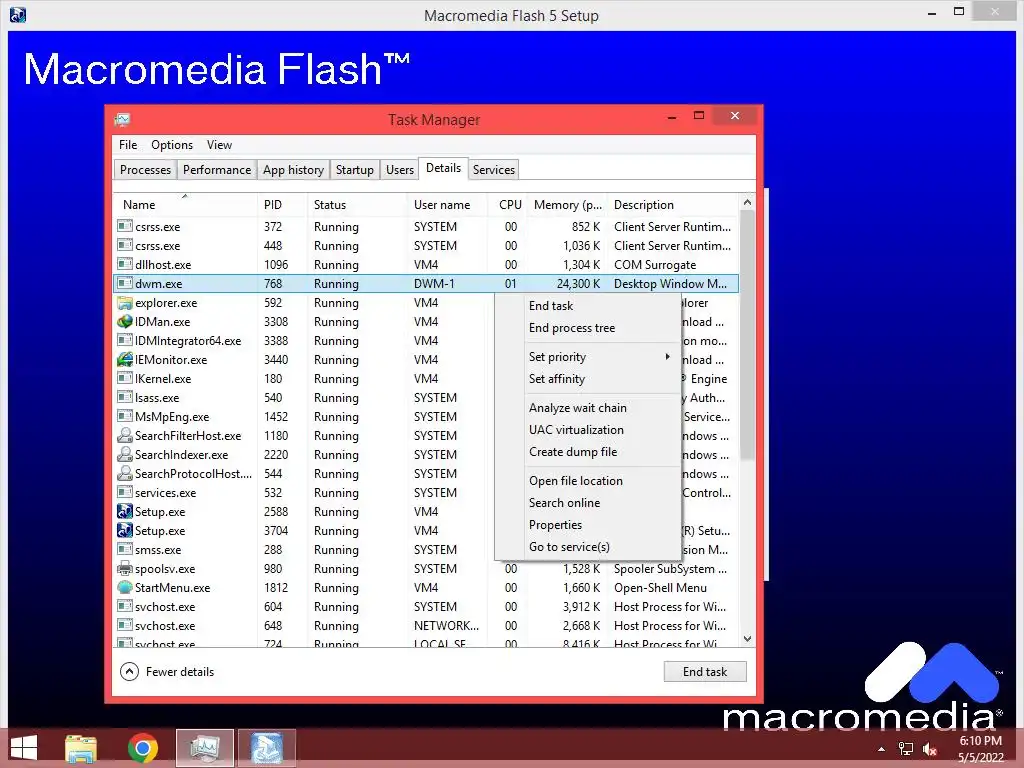
Task: Click the Task Manager title bar icon
Action: [122, 120]
